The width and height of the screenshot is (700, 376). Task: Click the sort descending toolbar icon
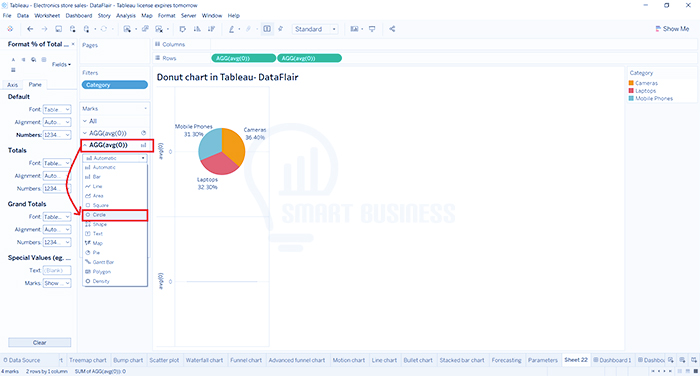(211, 29)
